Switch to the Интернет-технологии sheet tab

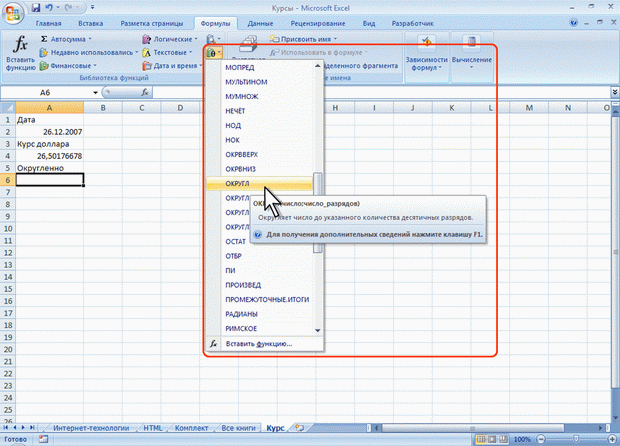click(91, 427)
